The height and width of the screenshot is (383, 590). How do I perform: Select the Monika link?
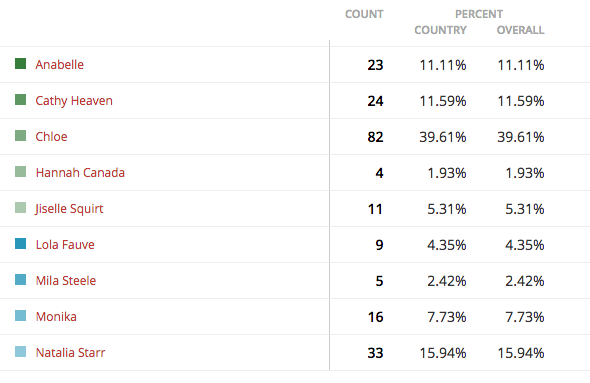pos(56,317)
